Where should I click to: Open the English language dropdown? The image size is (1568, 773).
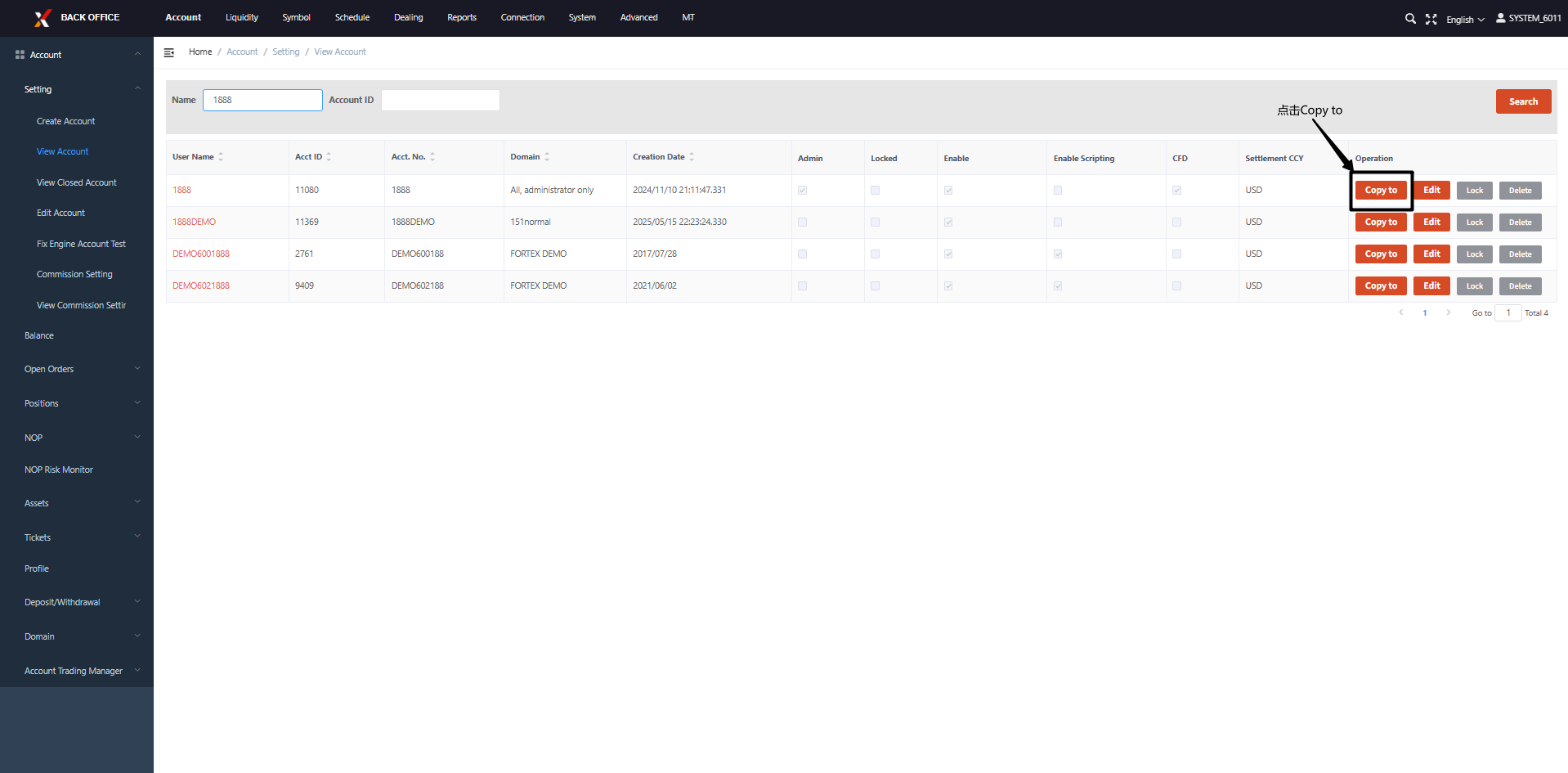tap(1465, 20)
